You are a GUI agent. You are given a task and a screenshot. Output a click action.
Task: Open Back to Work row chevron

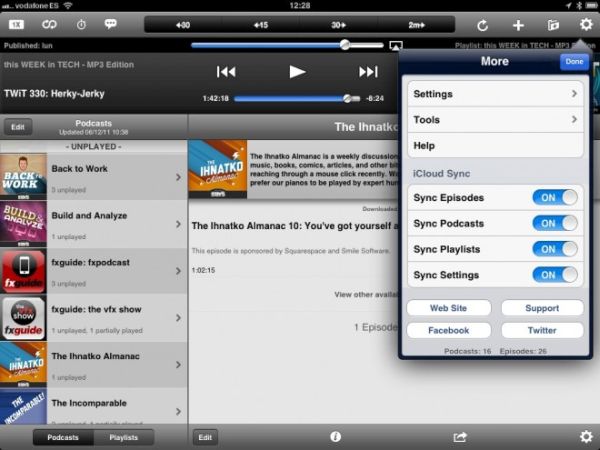tap(178, 177)
